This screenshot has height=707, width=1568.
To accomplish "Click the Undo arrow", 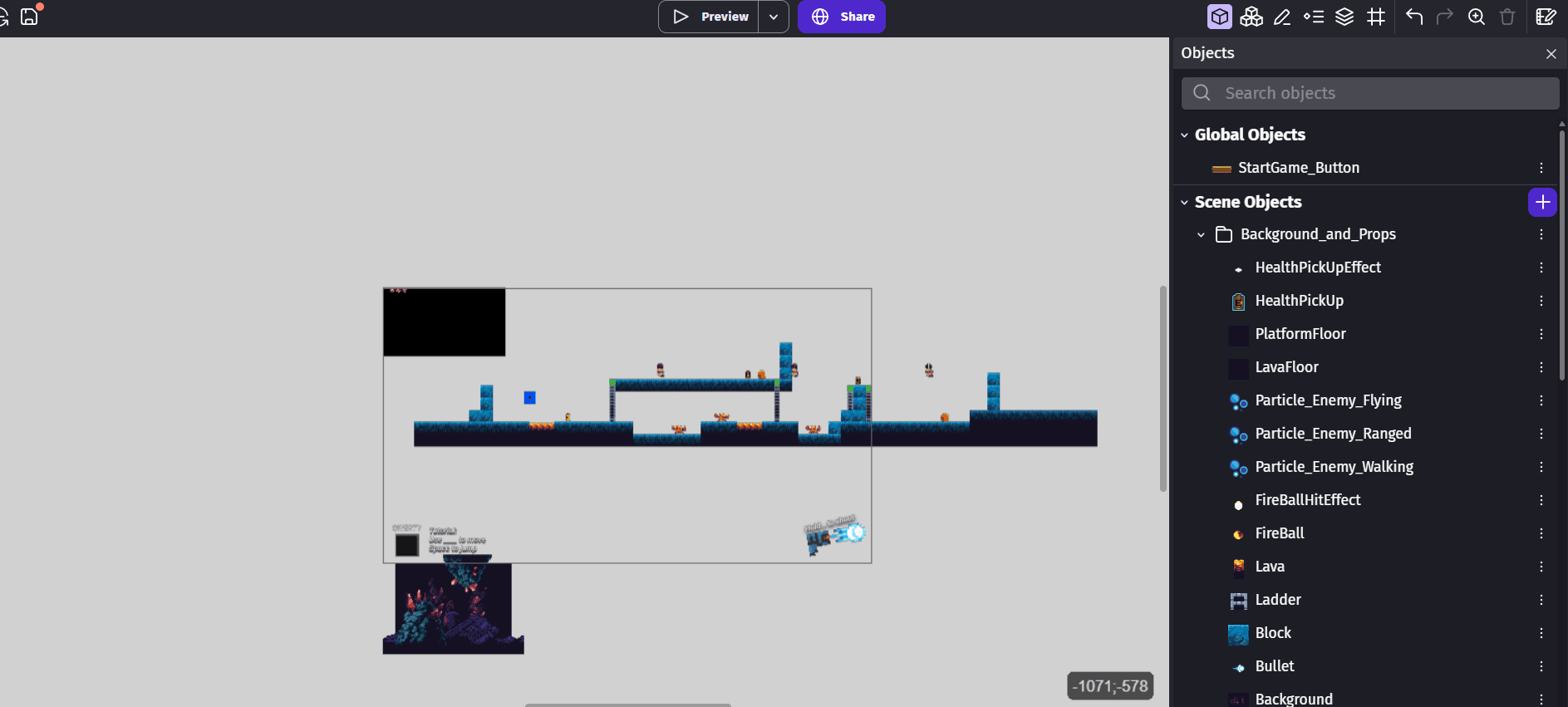I will point(1413,17).
